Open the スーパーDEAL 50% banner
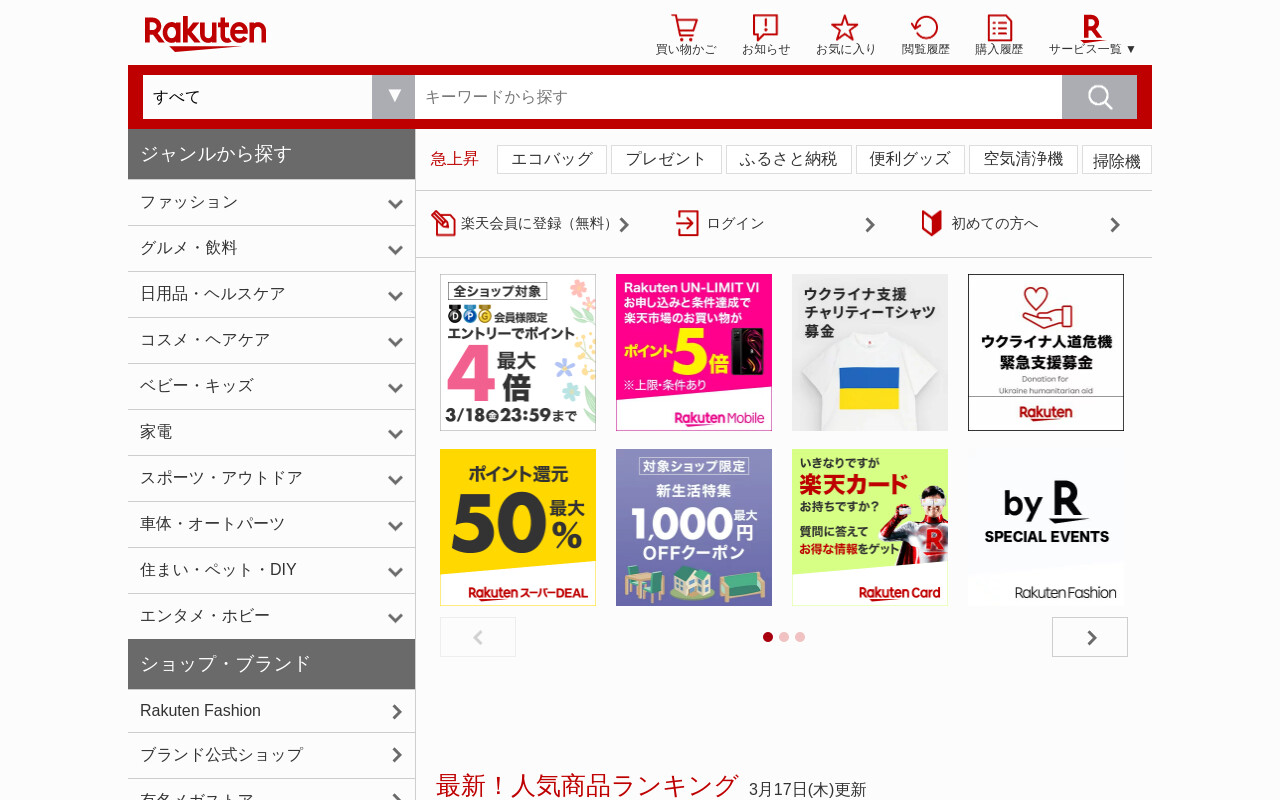Image resolution: width=1280 pixels, height=800 pixels. click(518, 527)
